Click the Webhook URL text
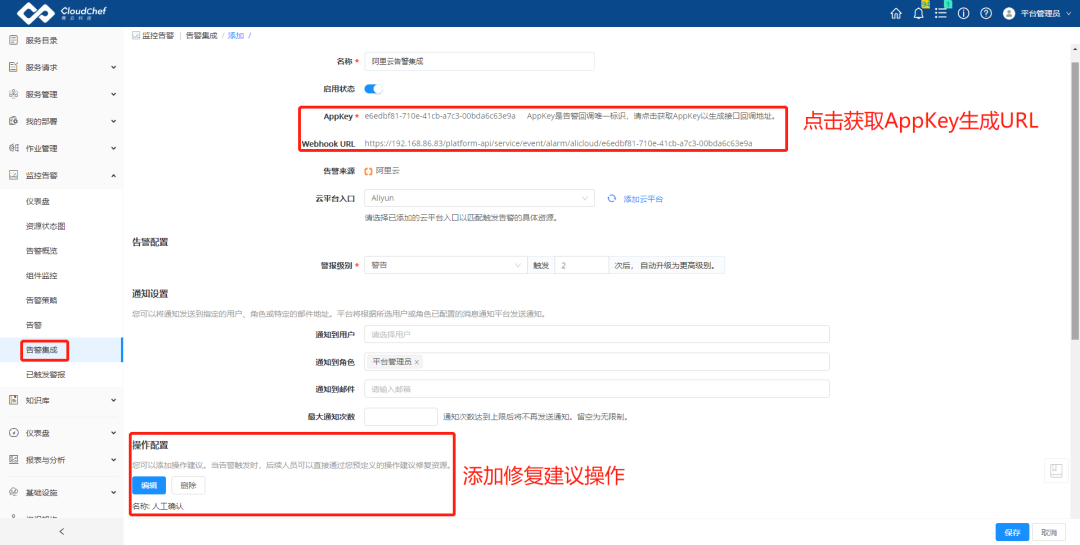 (x=559, y=143)
